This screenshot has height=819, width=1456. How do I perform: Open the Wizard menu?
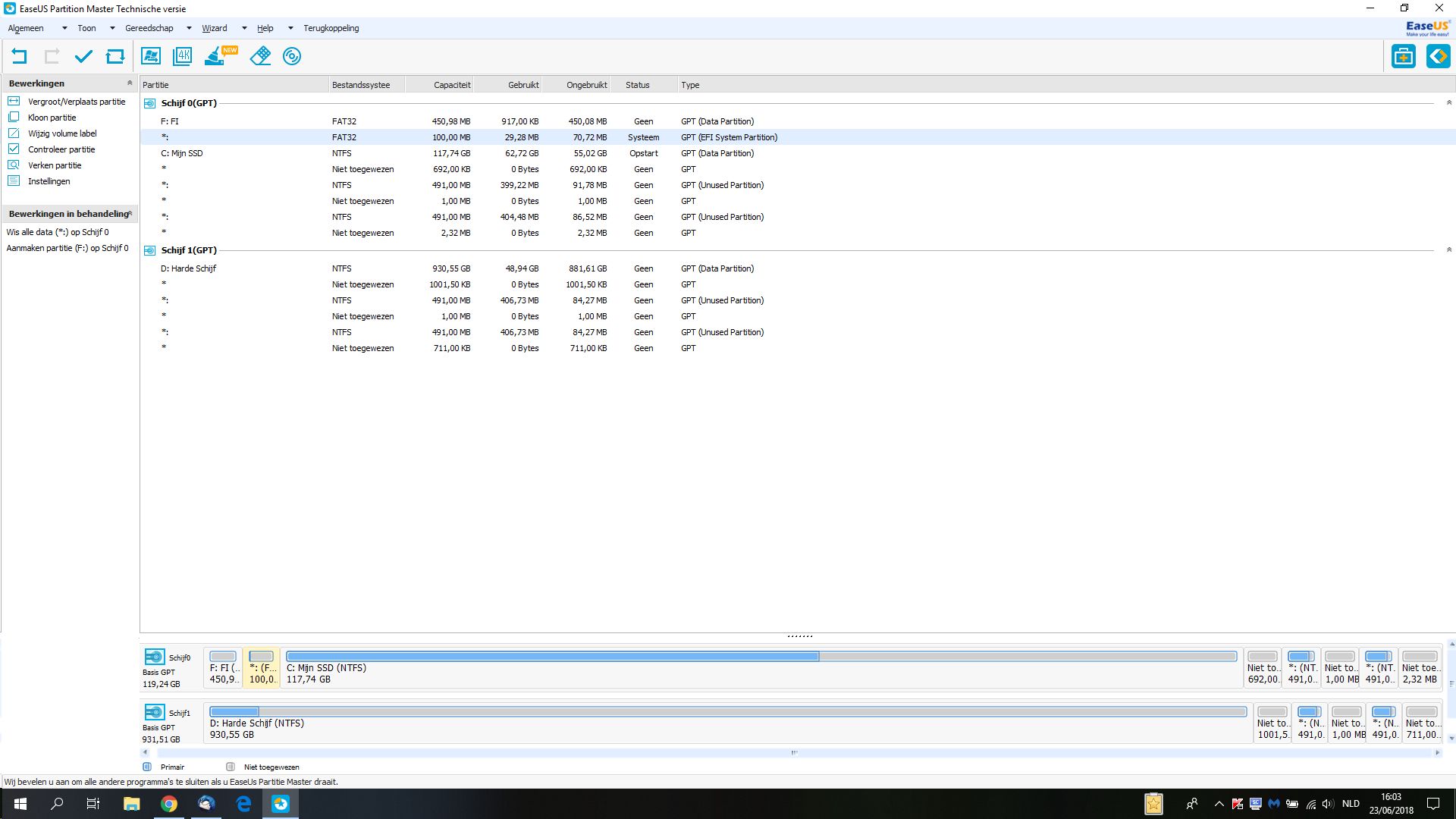(215, 28)
